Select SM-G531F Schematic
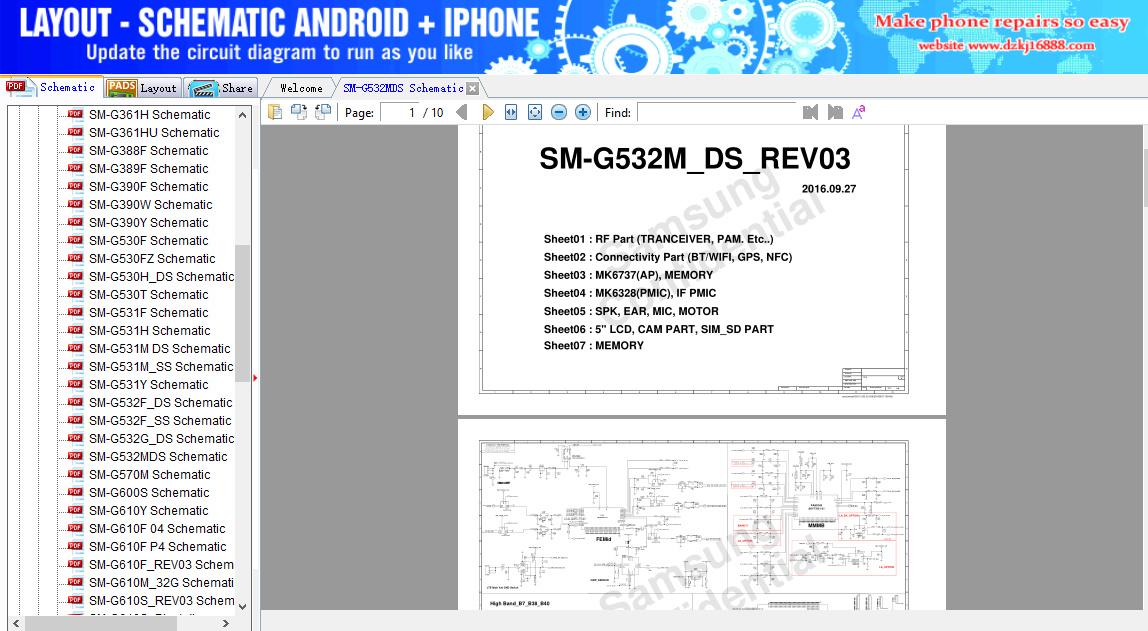The image size is (1148, 631). pyautogui.click(x=149, y=313)
